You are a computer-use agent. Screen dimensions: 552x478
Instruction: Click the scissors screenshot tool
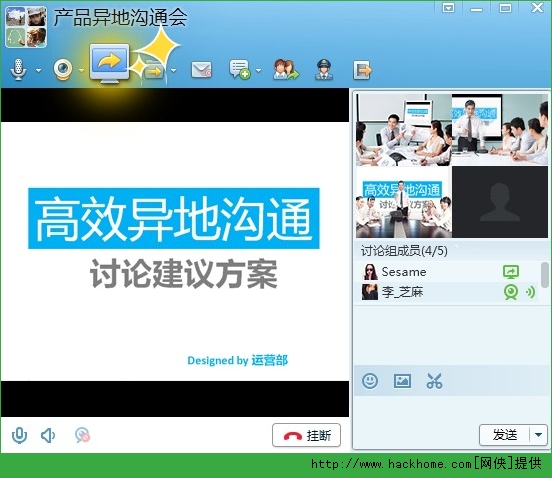pyautogui.click(x=434, y=381)
